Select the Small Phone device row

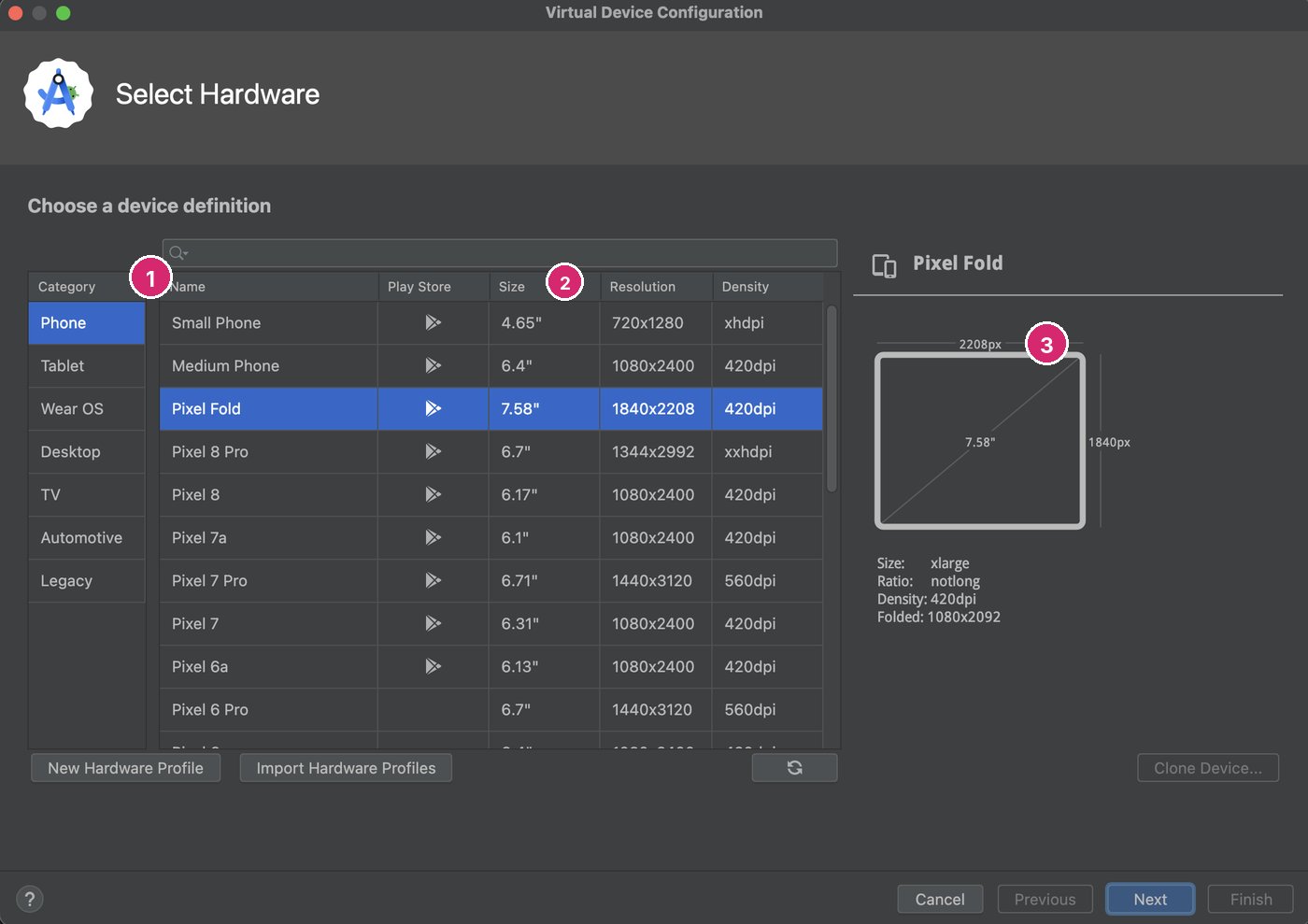491,323
